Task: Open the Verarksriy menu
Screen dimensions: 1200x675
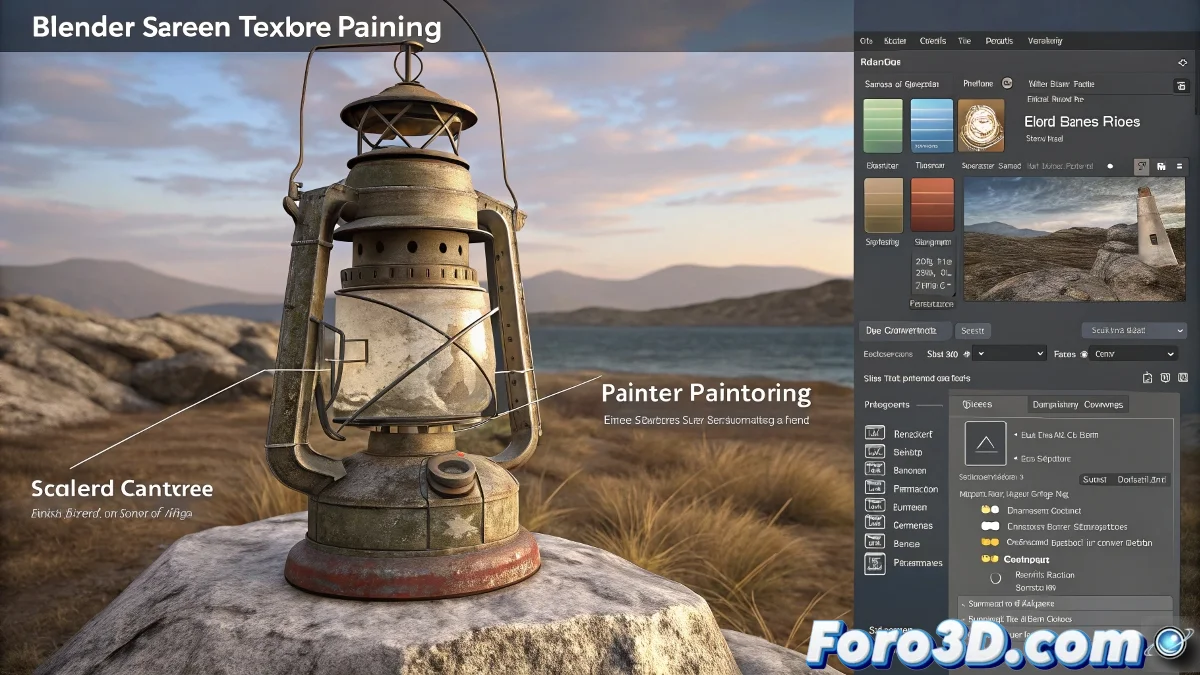Action: [1044, 41]
